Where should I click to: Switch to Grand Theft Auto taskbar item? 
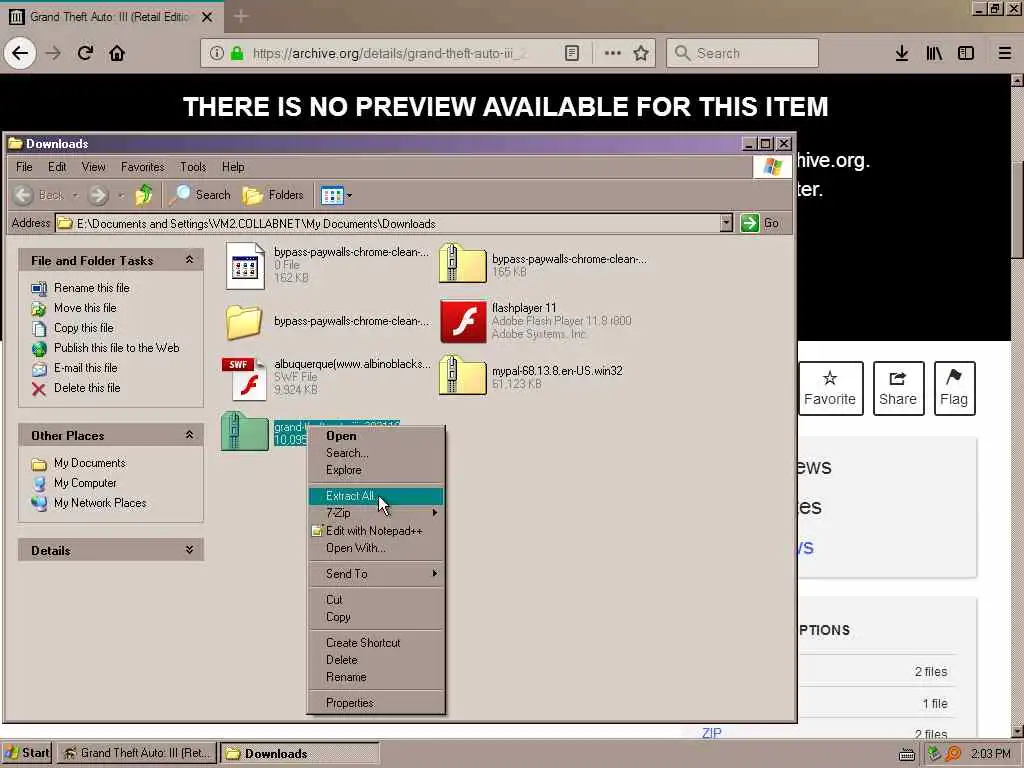tap(136, 753)
